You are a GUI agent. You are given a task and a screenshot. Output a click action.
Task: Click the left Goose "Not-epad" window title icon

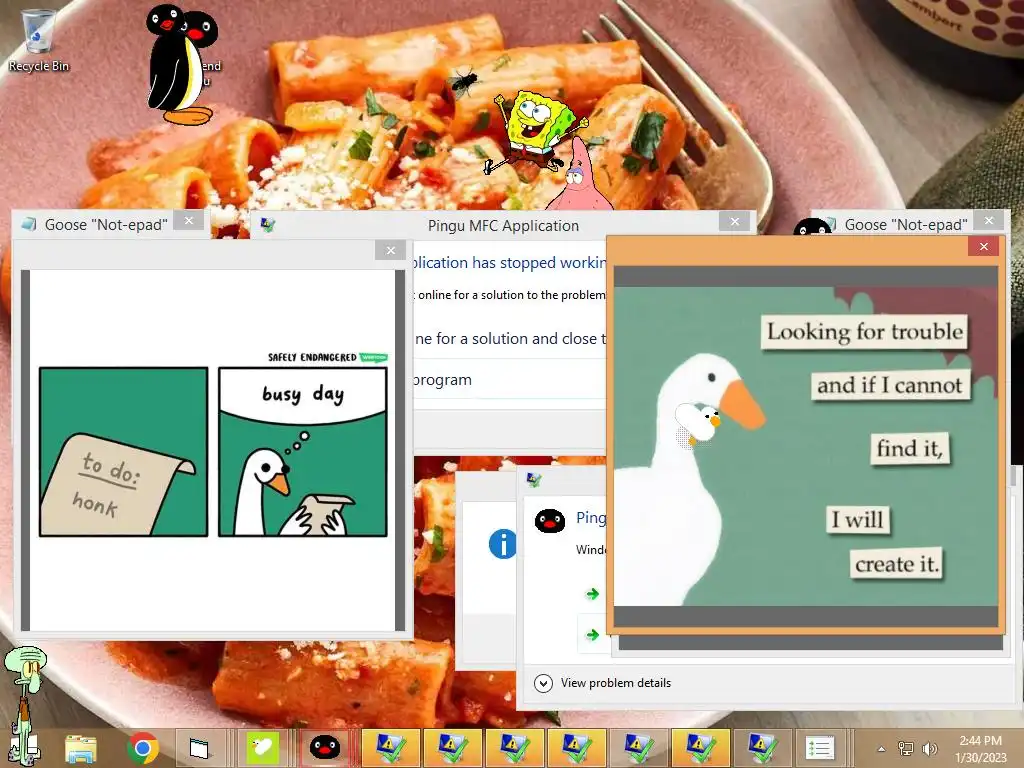click(x=29, y=224)
